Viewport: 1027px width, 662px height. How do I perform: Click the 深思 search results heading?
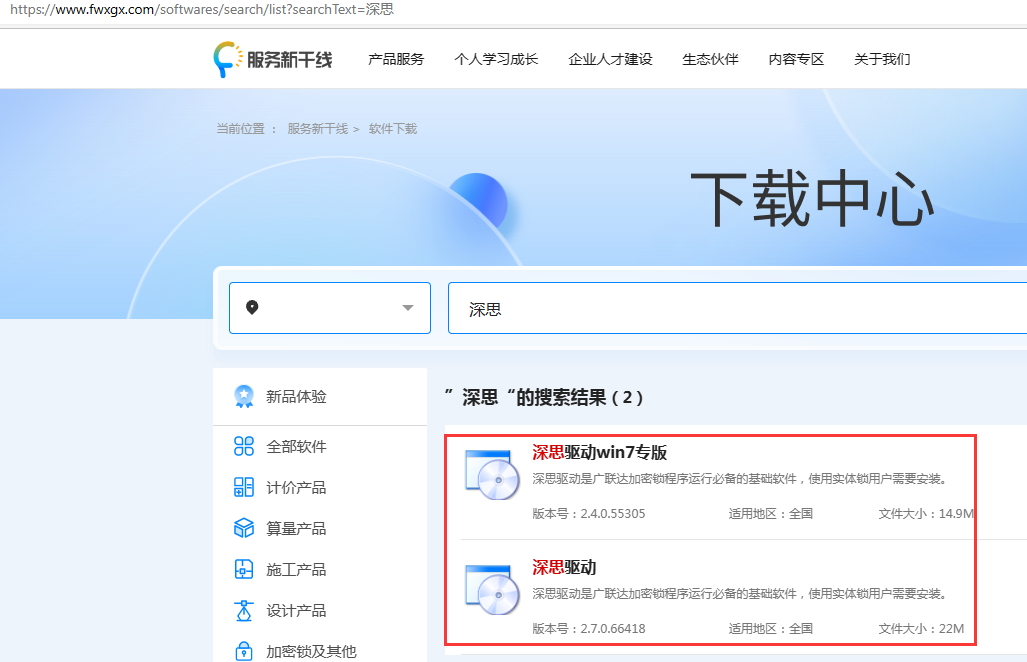click(x=544, y=397)
